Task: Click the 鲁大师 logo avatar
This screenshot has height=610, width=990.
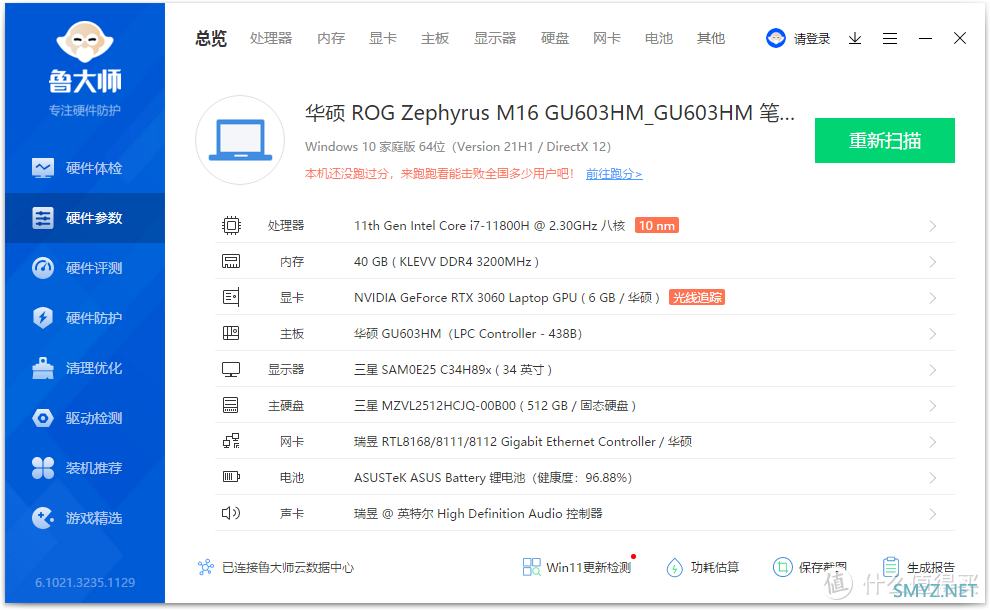Action: (x=85, y=41)
